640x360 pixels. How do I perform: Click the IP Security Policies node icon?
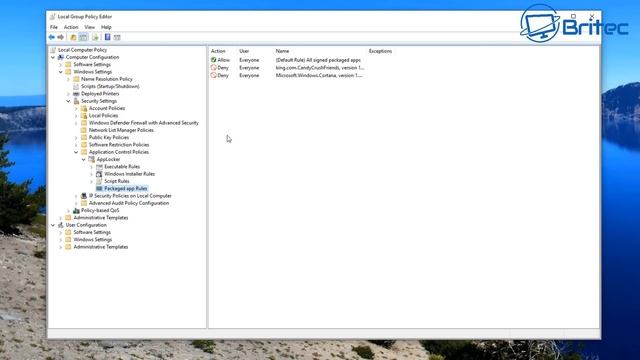click(84, 196)
